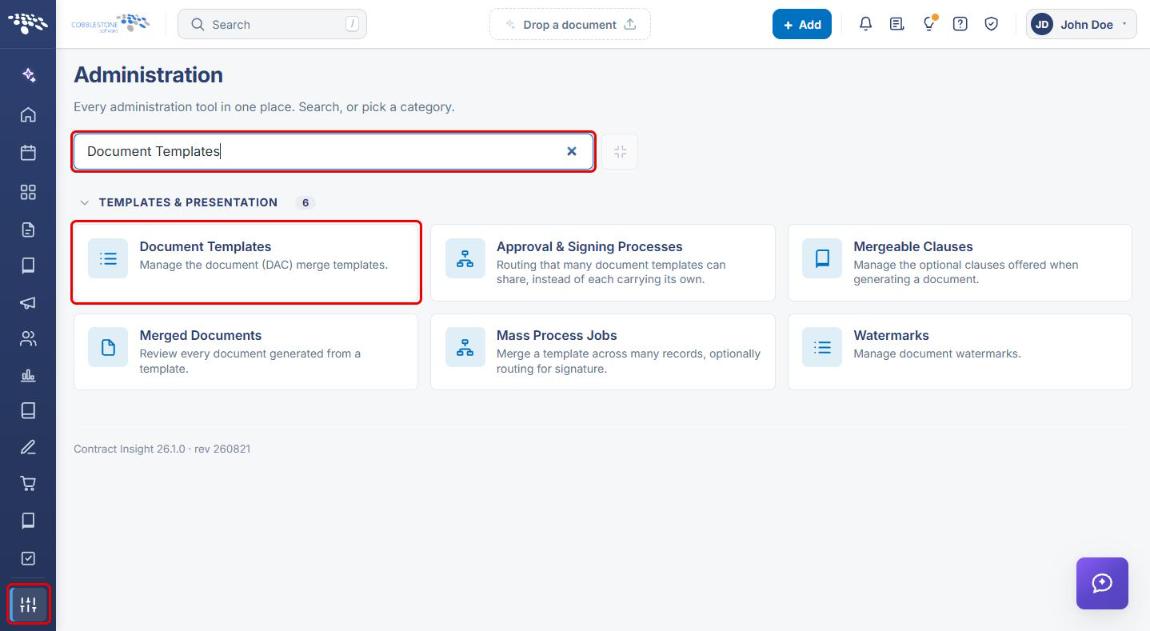Click the JD avatar initials

click(x=1041, y=24)
